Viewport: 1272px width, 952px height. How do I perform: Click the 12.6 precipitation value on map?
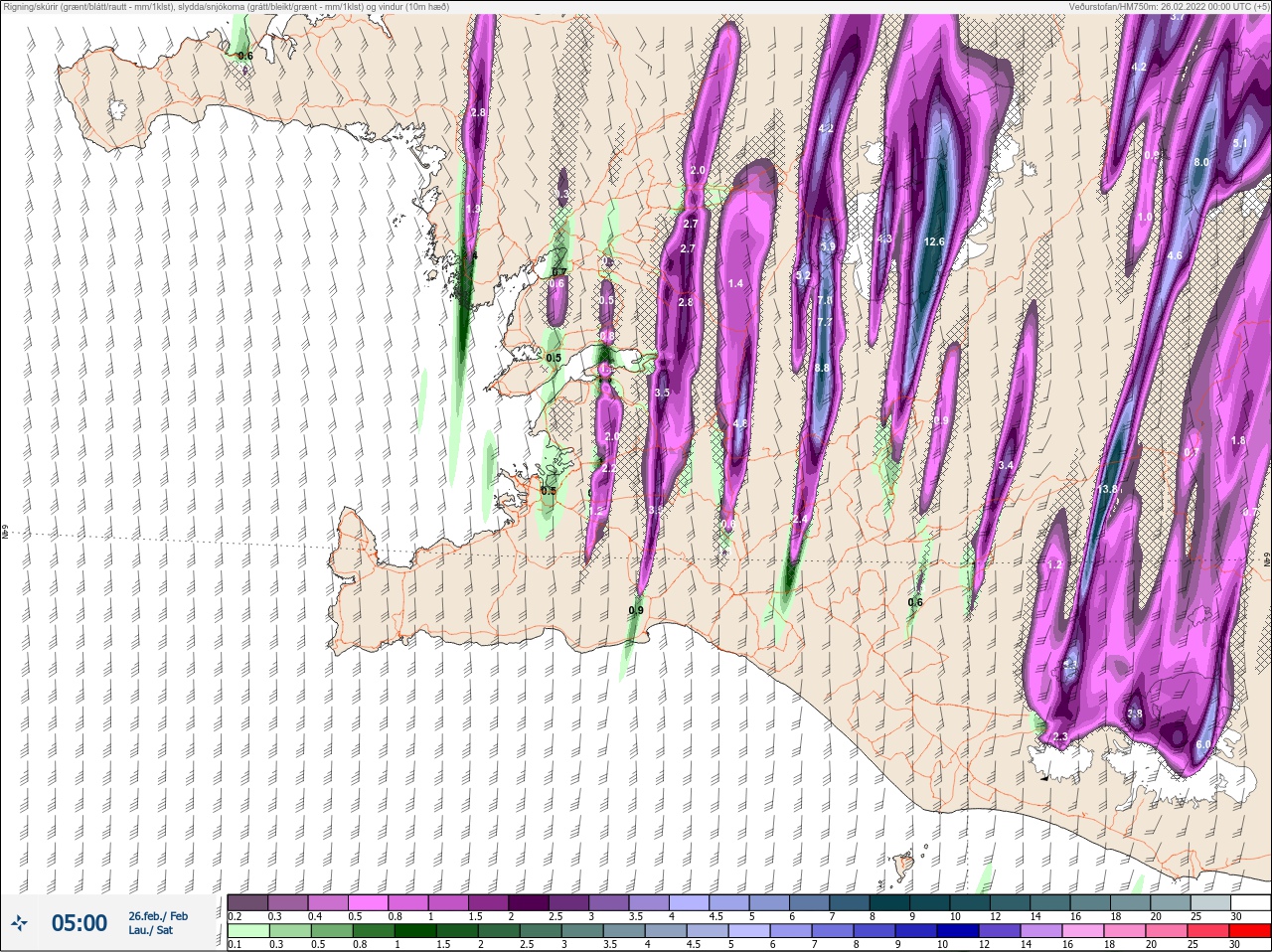[934, 241]
